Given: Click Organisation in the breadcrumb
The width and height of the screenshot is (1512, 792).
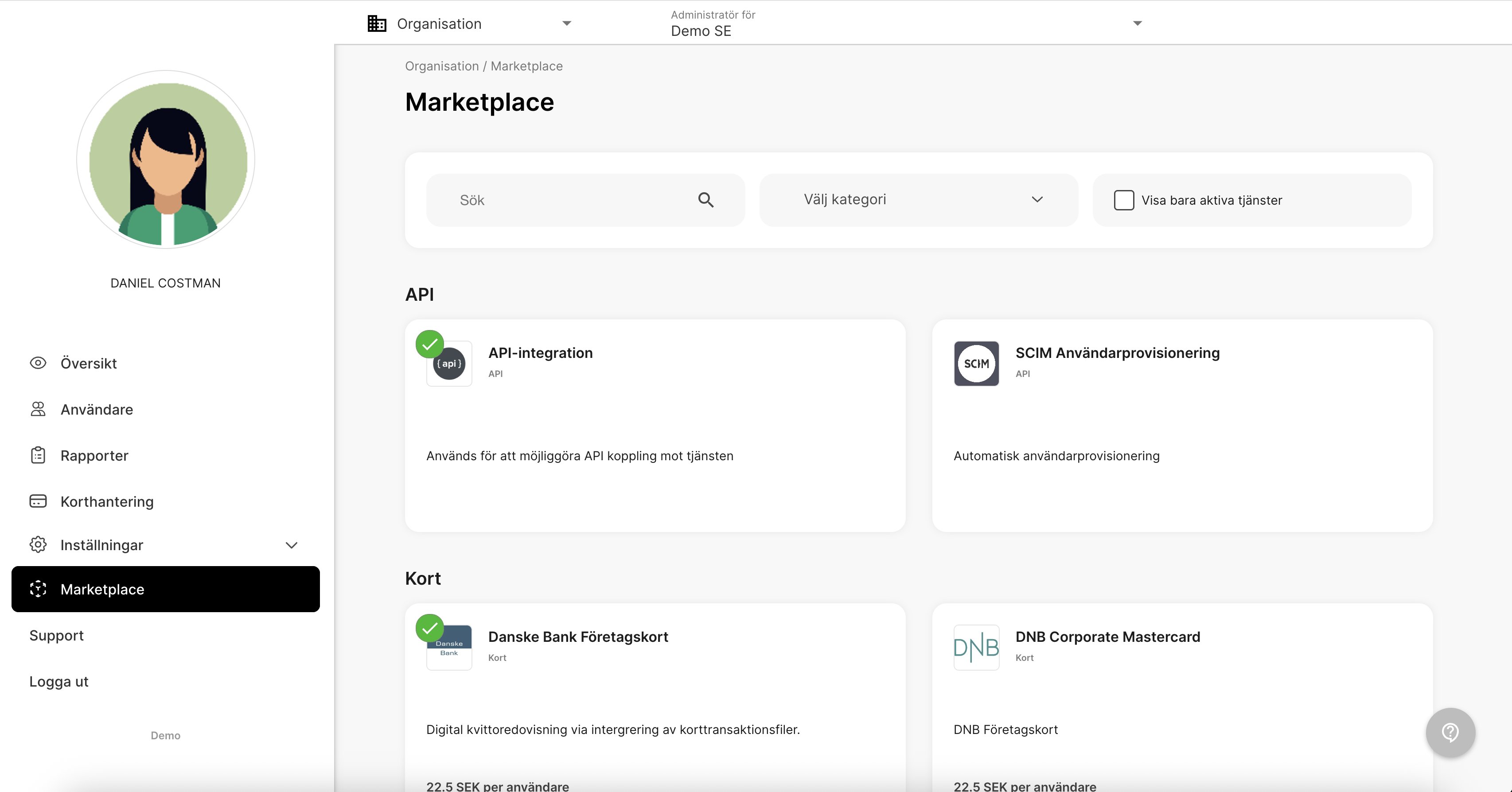Looking at the screenshot, I should 442,66.
